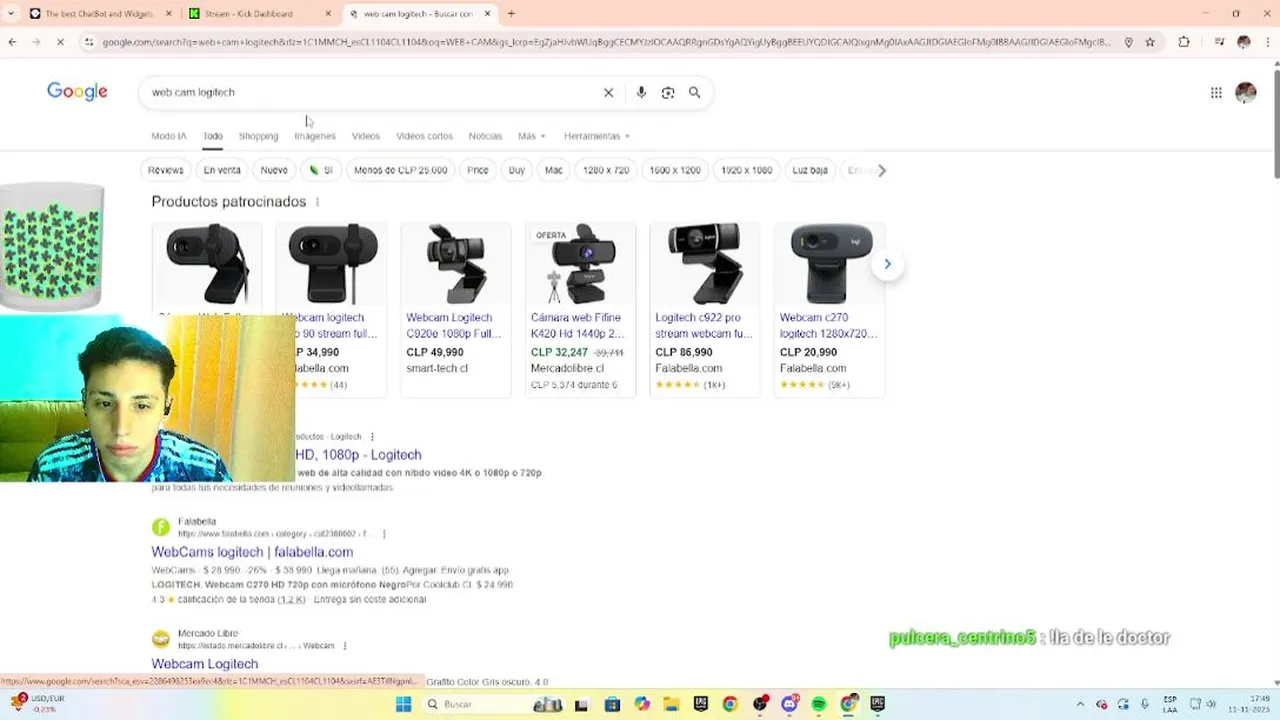Open the Herramientas dropdown
This screenshot has height=720, width=1280.
pyautogui.click(x=597, y=136)
